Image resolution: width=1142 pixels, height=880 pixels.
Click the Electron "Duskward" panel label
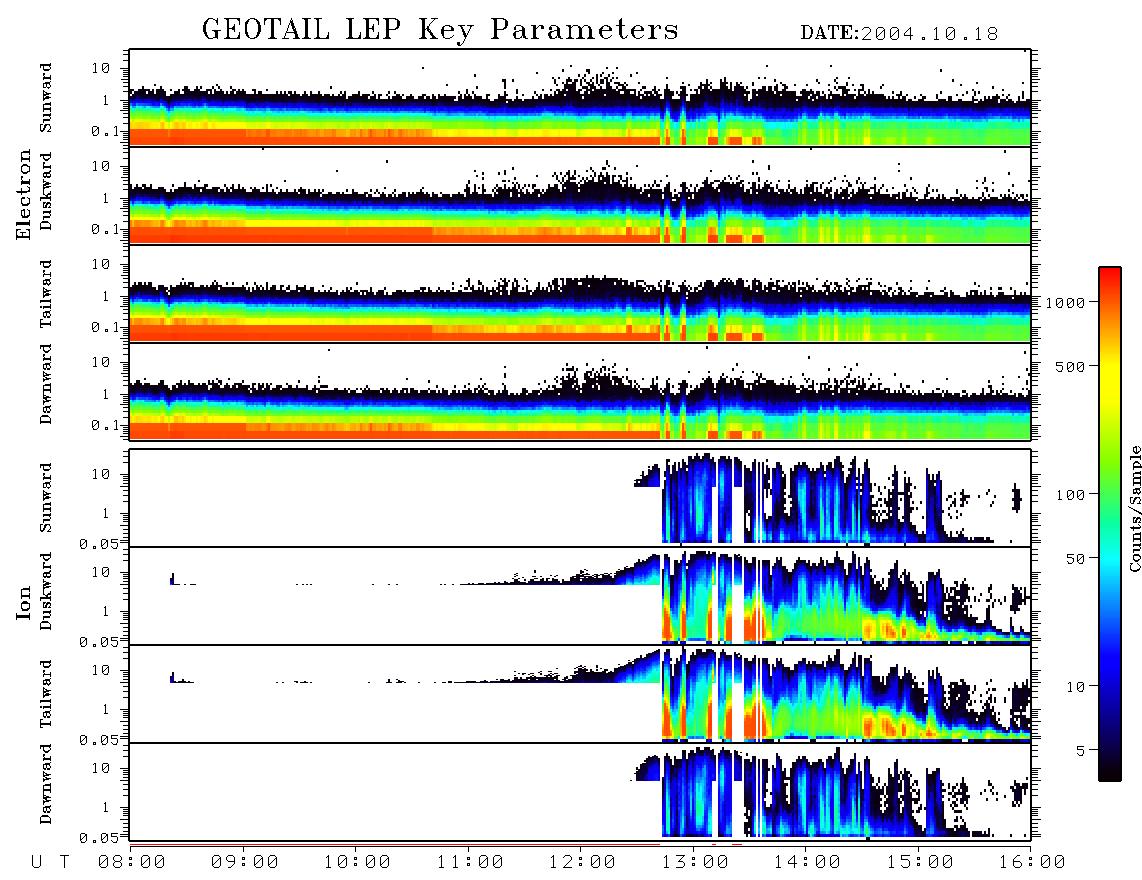(x=46, y=192)
